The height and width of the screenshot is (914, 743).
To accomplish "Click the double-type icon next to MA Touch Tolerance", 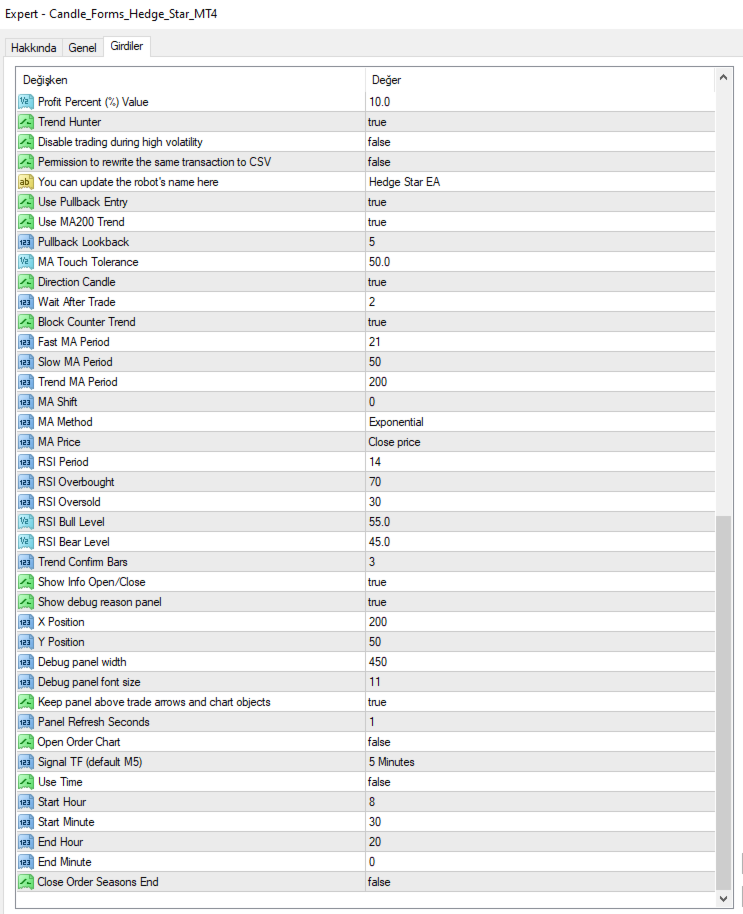I will tap(26, 262).
